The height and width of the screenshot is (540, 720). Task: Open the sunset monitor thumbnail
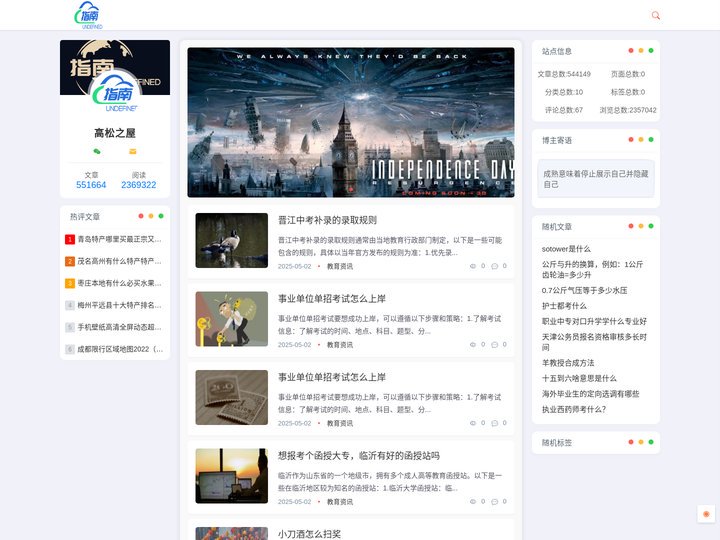[x=231, y=476]
